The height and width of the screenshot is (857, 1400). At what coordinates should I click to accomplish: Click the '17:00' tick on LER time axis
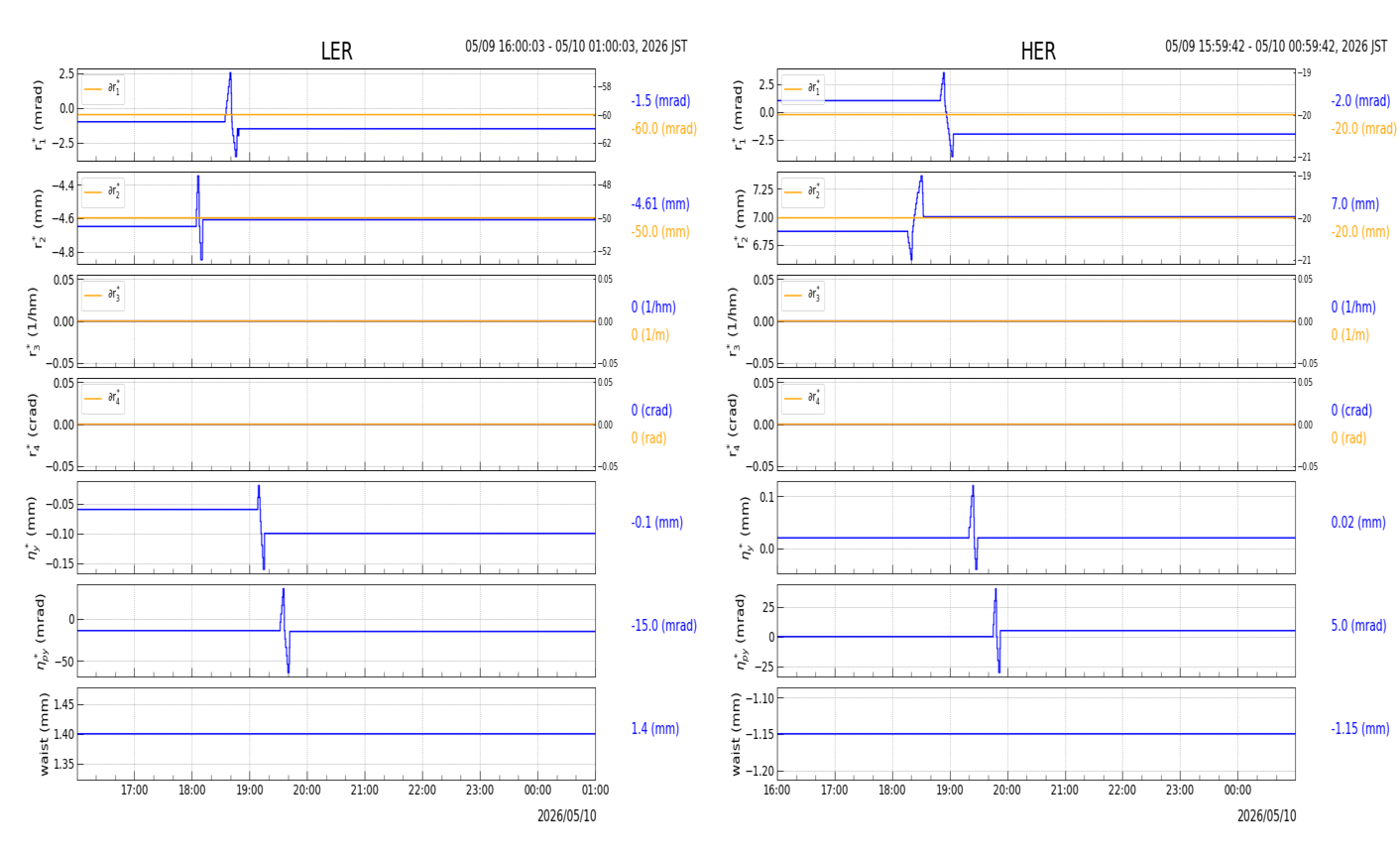pyautogui.click(x=135, y=791)
